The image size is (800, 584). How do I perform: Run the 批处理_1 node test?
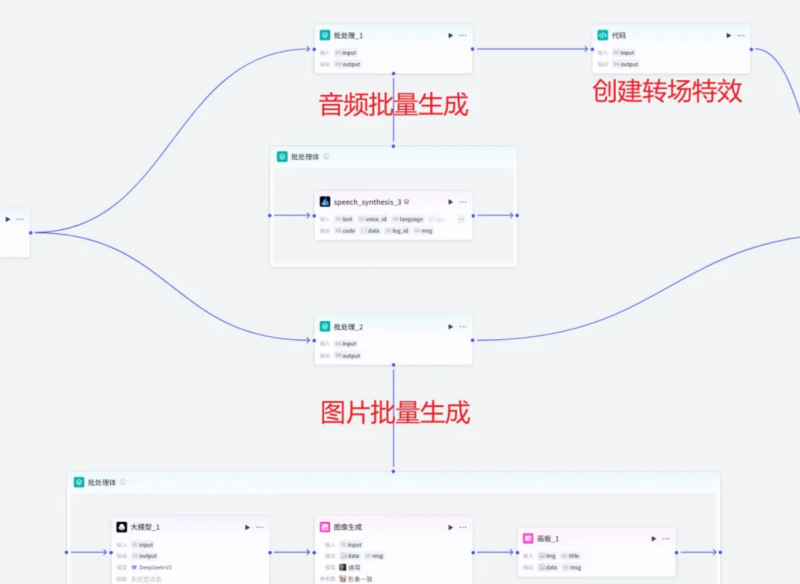(451, 35)
